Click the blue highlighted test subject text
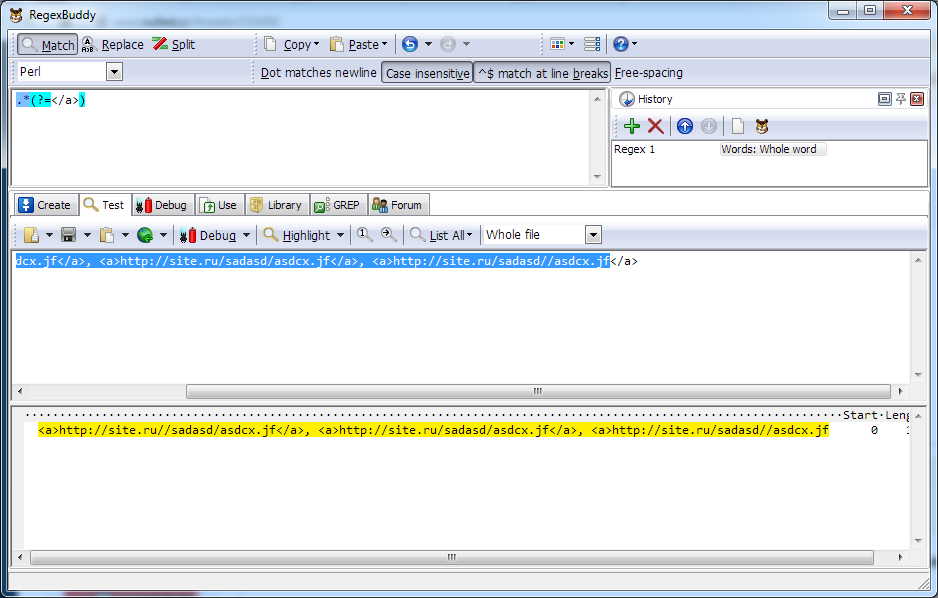Screen dimensions: 938x598 tap(312, 261)
